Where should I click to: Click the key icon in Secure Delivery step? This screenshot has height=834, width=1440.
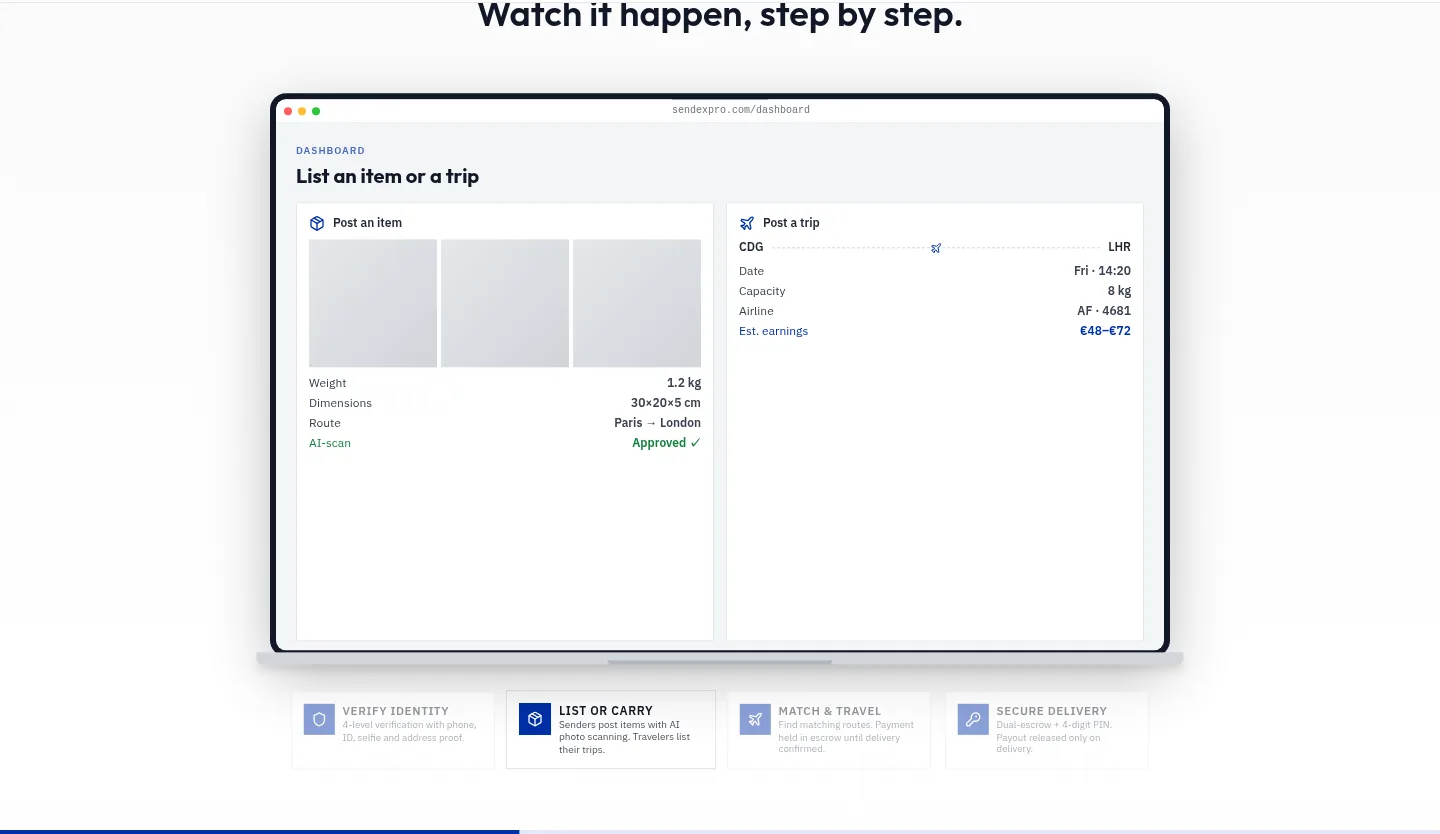tap(973, 719)
